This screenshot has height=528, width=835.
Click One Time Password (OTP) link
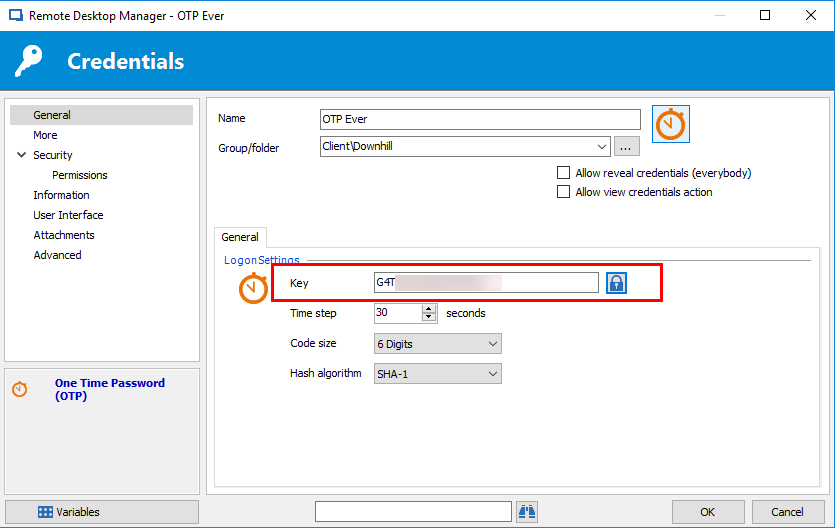point(110,389)
